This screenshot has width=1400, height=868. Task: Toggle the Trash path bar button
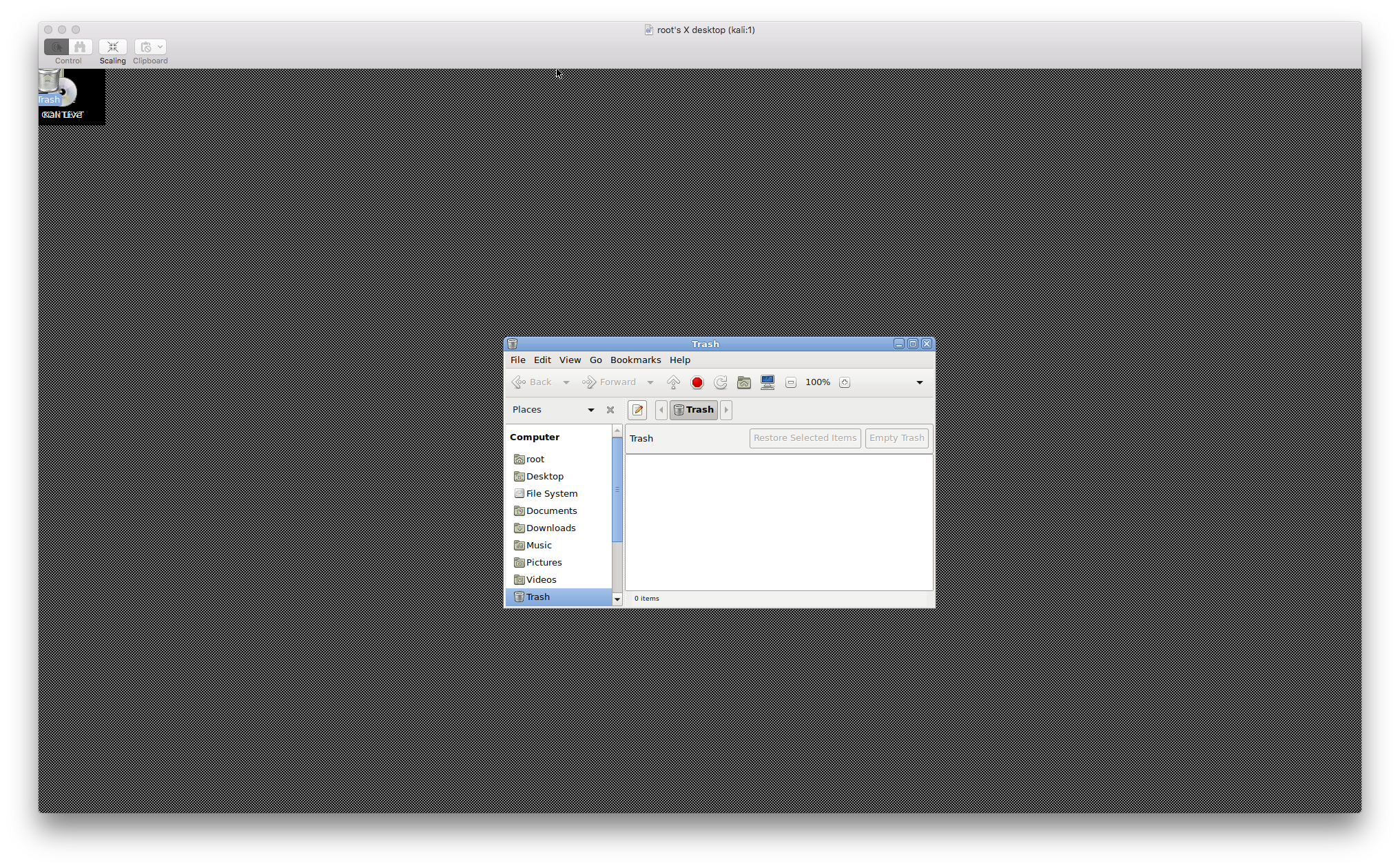tap(694, 410)
